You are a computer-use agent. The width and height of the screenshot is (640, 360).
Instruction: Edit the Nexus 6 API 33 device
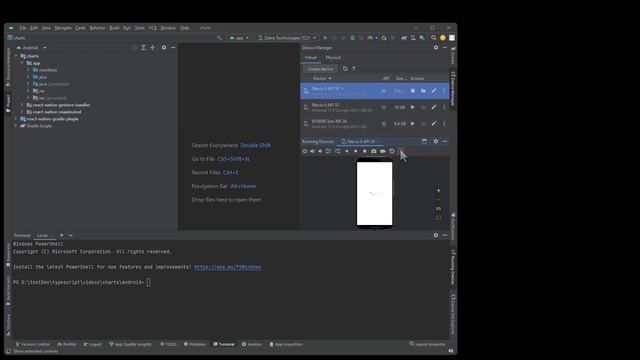(x=434, y=107)
